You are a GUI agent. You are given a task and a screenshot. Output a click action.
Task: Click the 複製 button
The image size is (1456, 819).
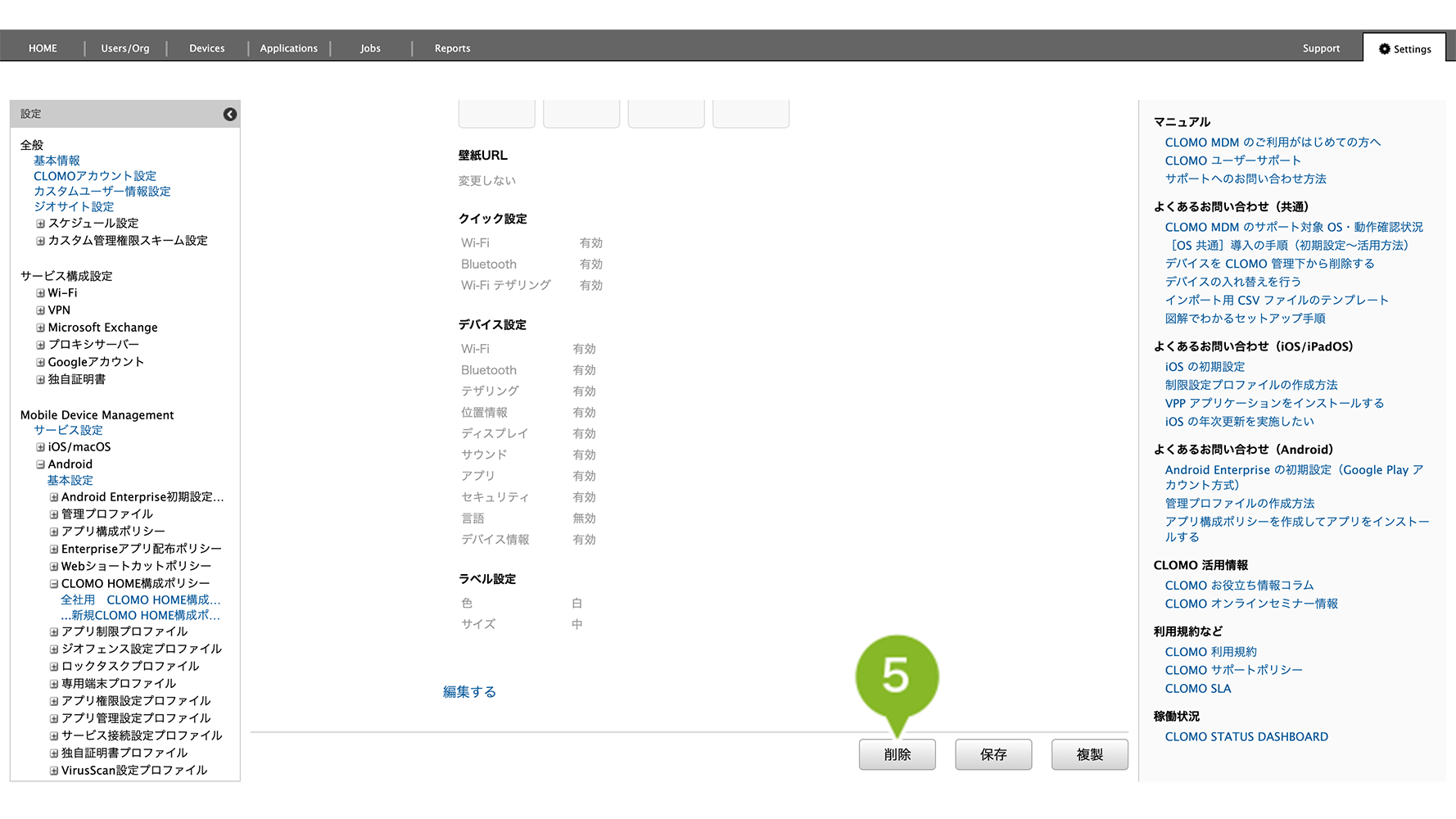point(1089,754)
